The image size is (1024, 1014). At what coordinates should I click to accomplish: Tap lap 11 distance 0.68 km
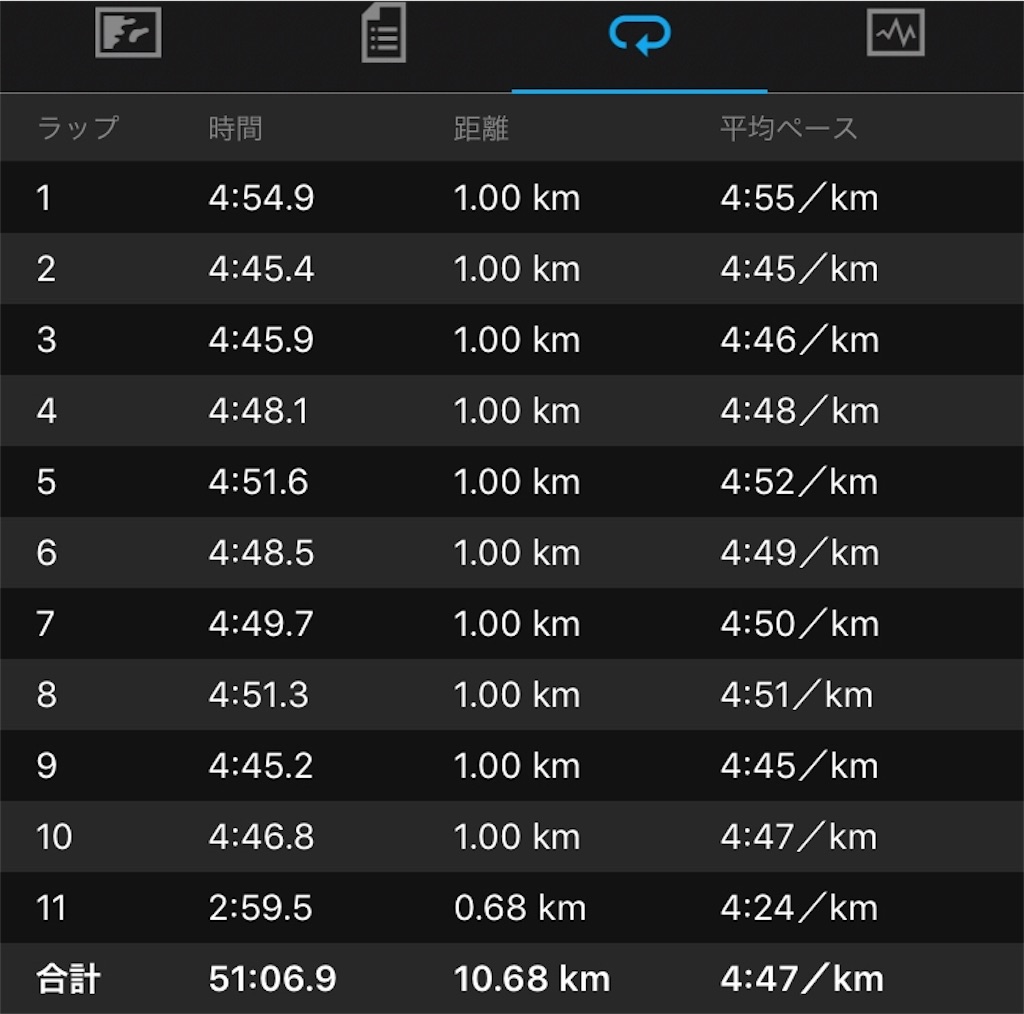[x=520, y=908]
